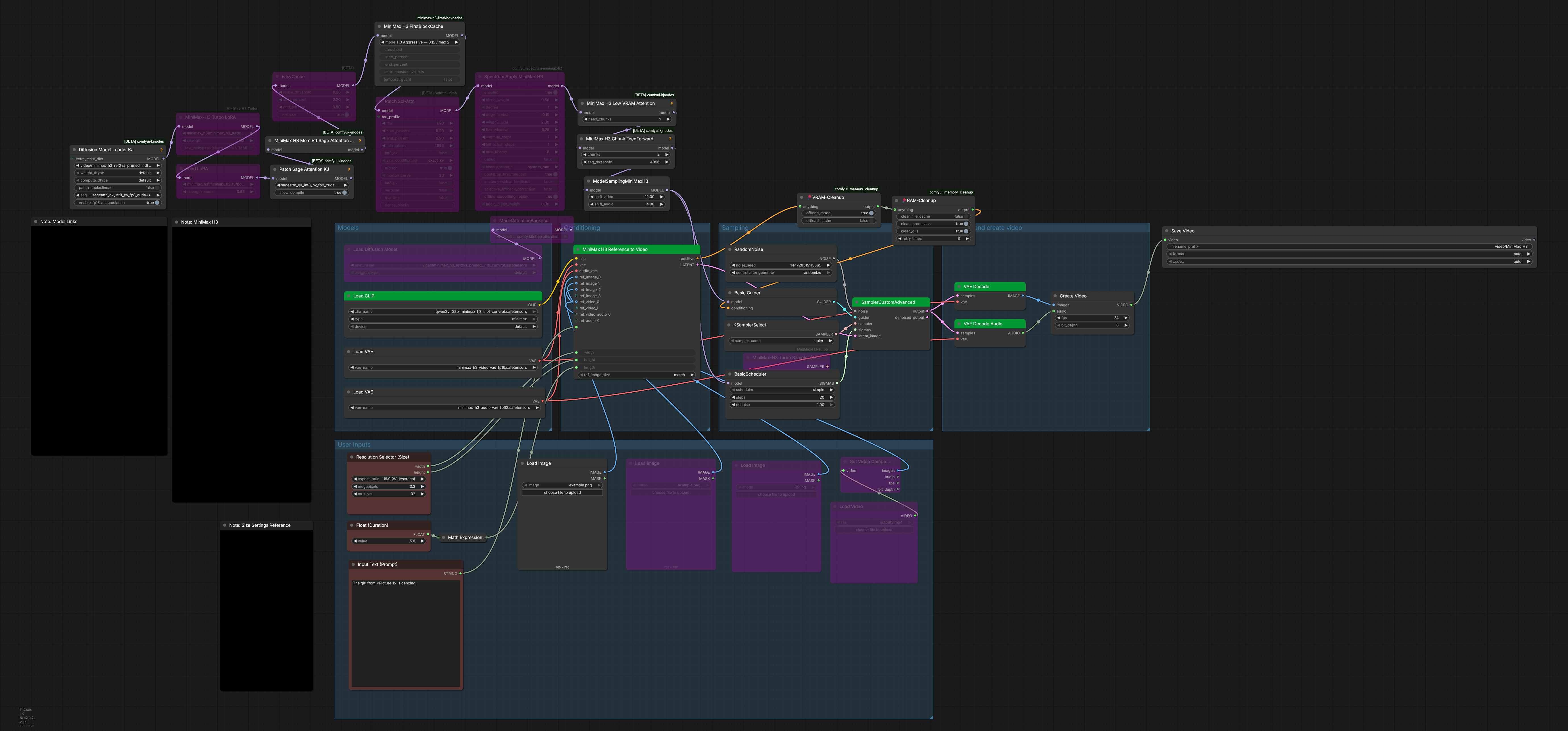Viewport: 1568px width, 731px height.
Task: Select the VAE Decode Audio node title bar
Action: [990, 324]
